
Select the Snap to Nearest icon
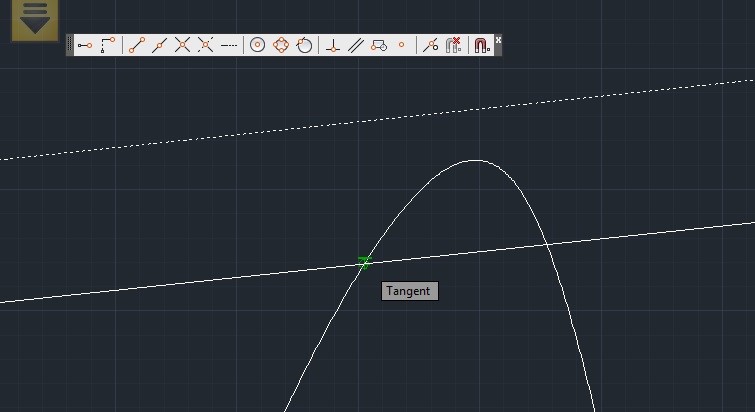(x=430, y=45)
